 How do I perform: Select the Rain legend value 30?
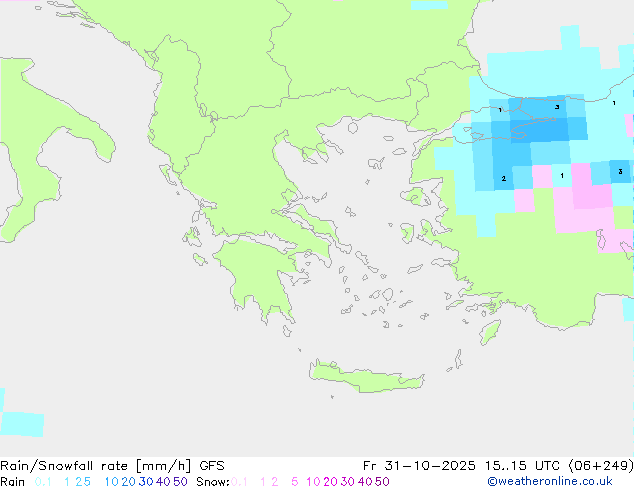(146, 482)
